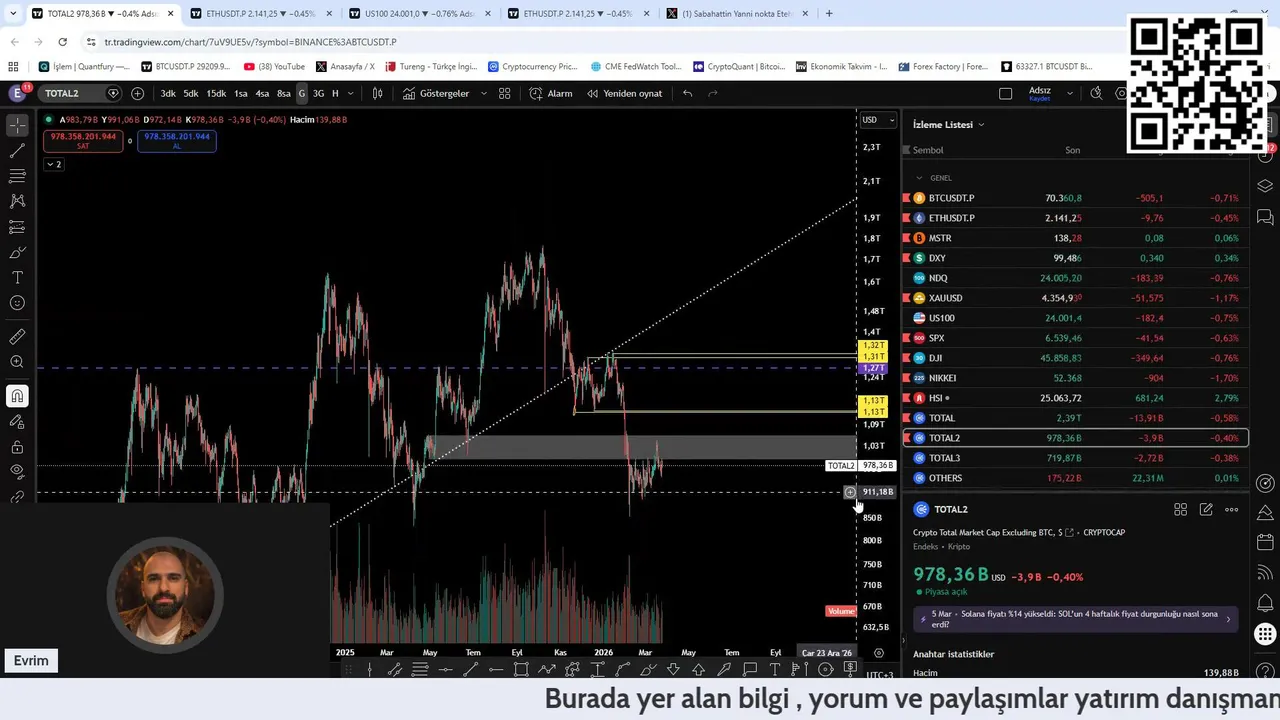1280x720 pixels.
Task: Expand the collapsed indicators legend
Action: coord(53,164)
